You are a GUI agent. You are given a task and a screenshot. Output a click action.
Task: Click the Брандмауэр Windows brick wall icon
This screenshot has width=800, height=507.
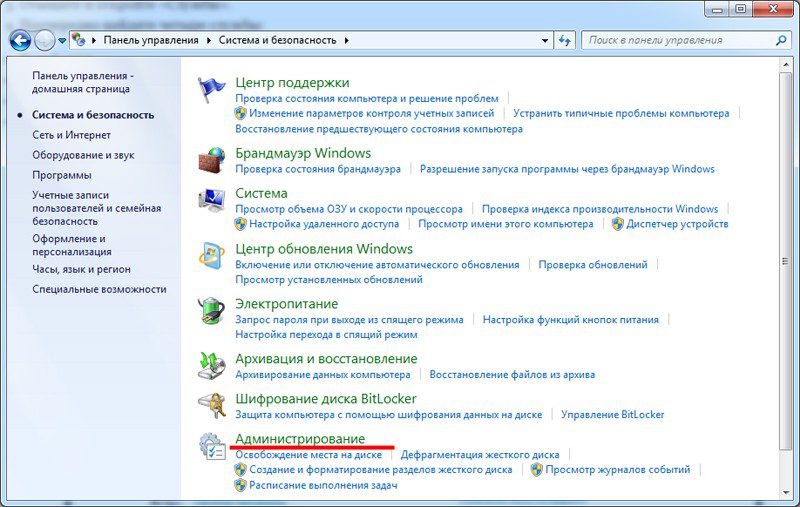211,161
